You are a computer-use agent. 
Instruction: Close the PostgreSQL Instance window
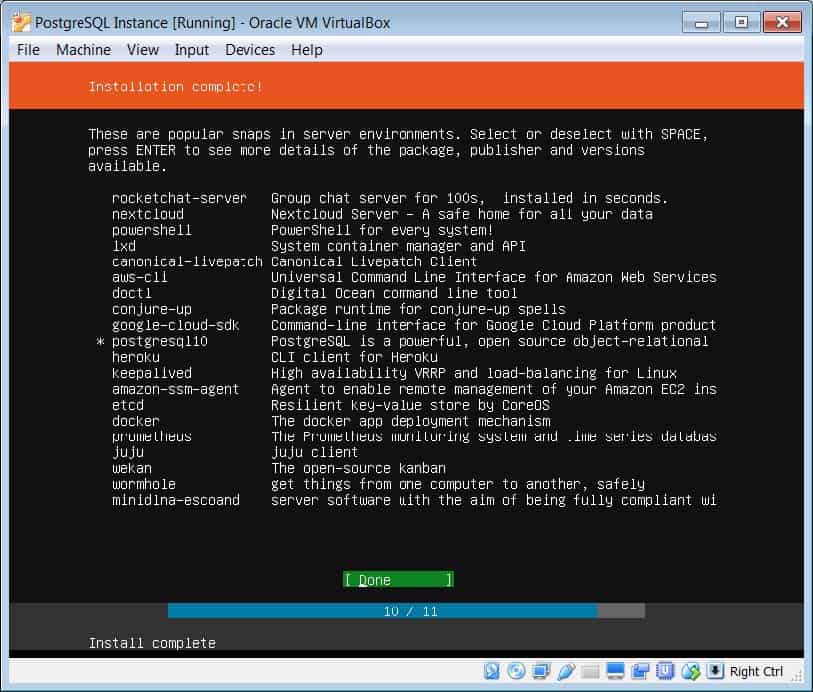[782, 23]
